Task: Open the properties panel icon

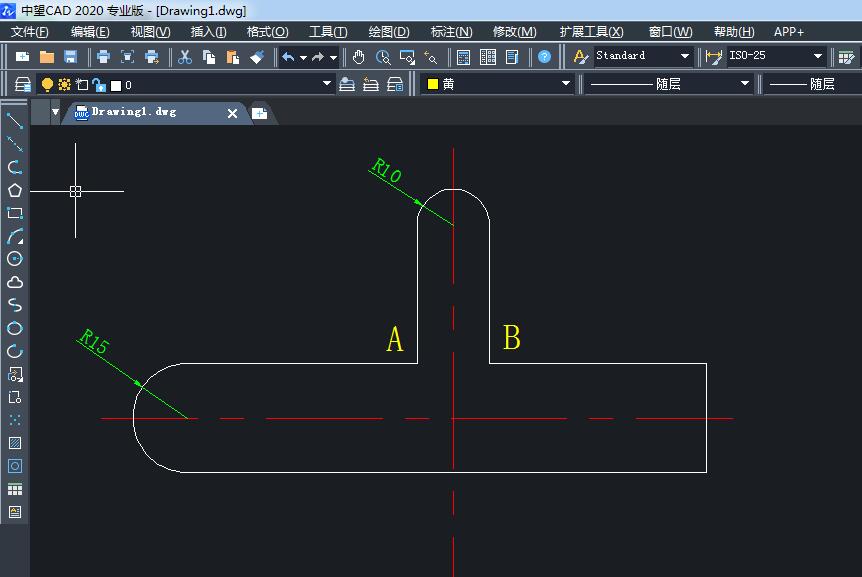Action: point(512,56)
